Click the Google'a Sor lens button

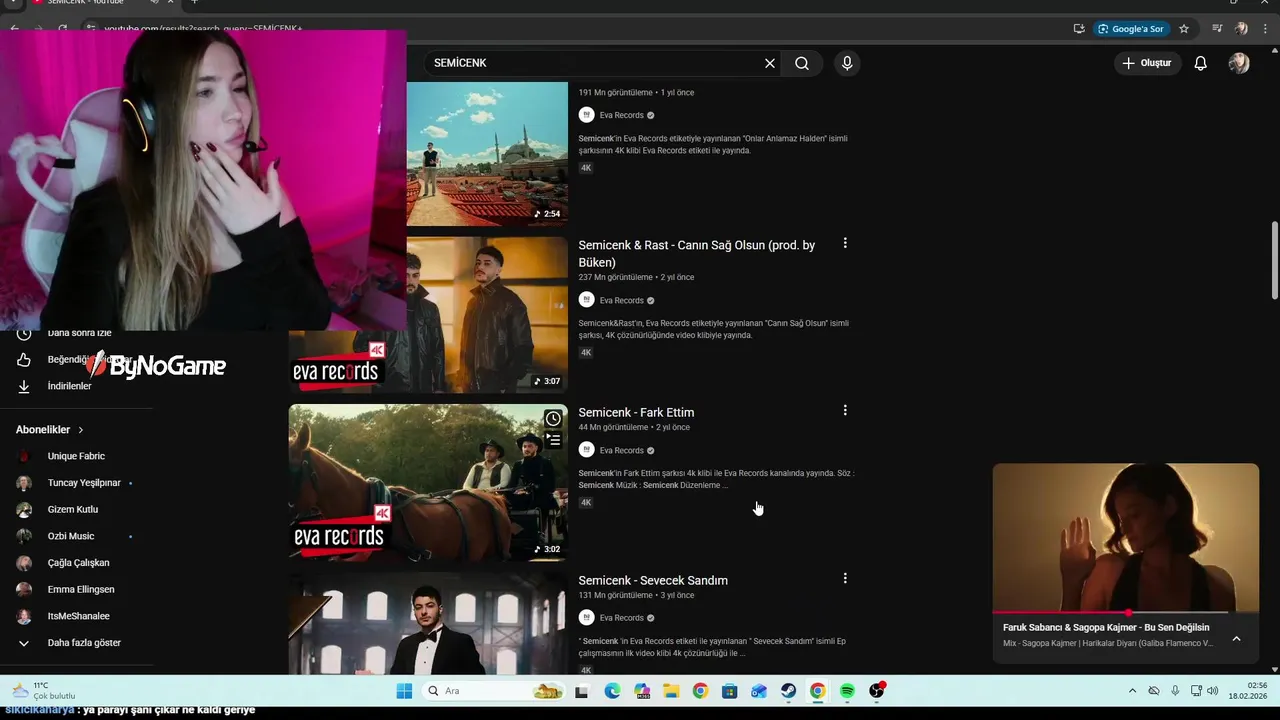tap(1131, 29)
